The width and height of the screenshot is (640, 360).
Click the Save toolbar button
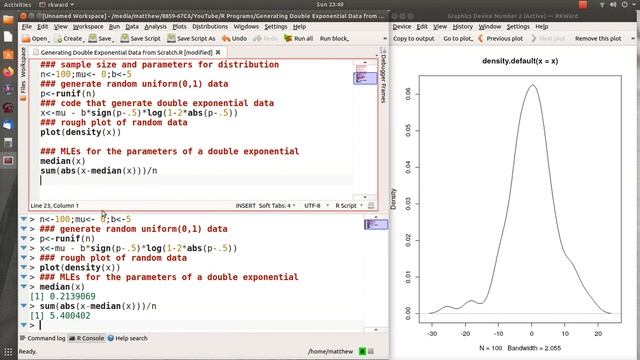pos(101,38)
